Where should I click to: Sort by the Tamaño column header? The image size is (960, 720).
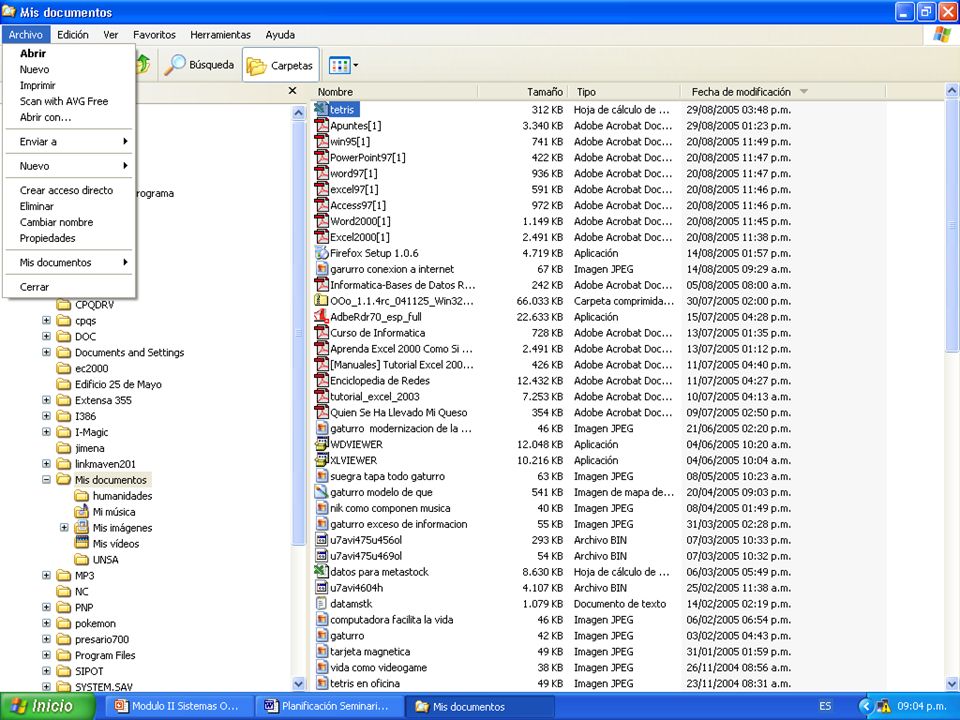[523, 92]
